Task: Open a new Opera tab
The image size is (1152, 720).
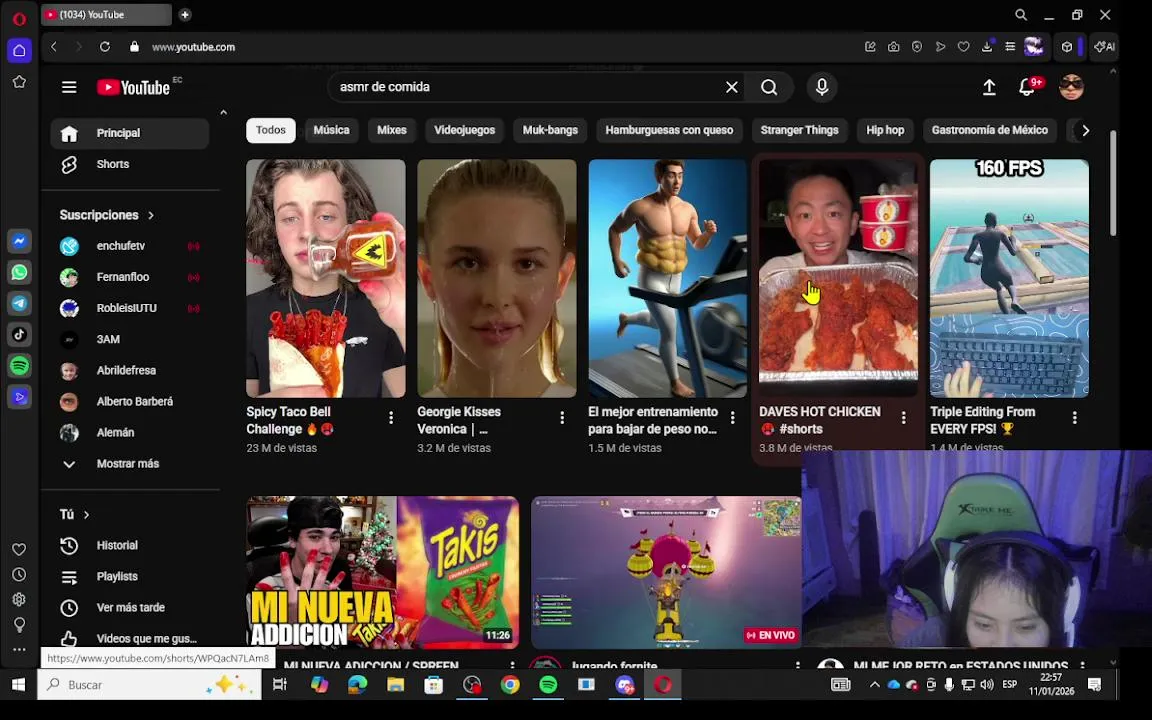Action: click(x=185, y=15)
